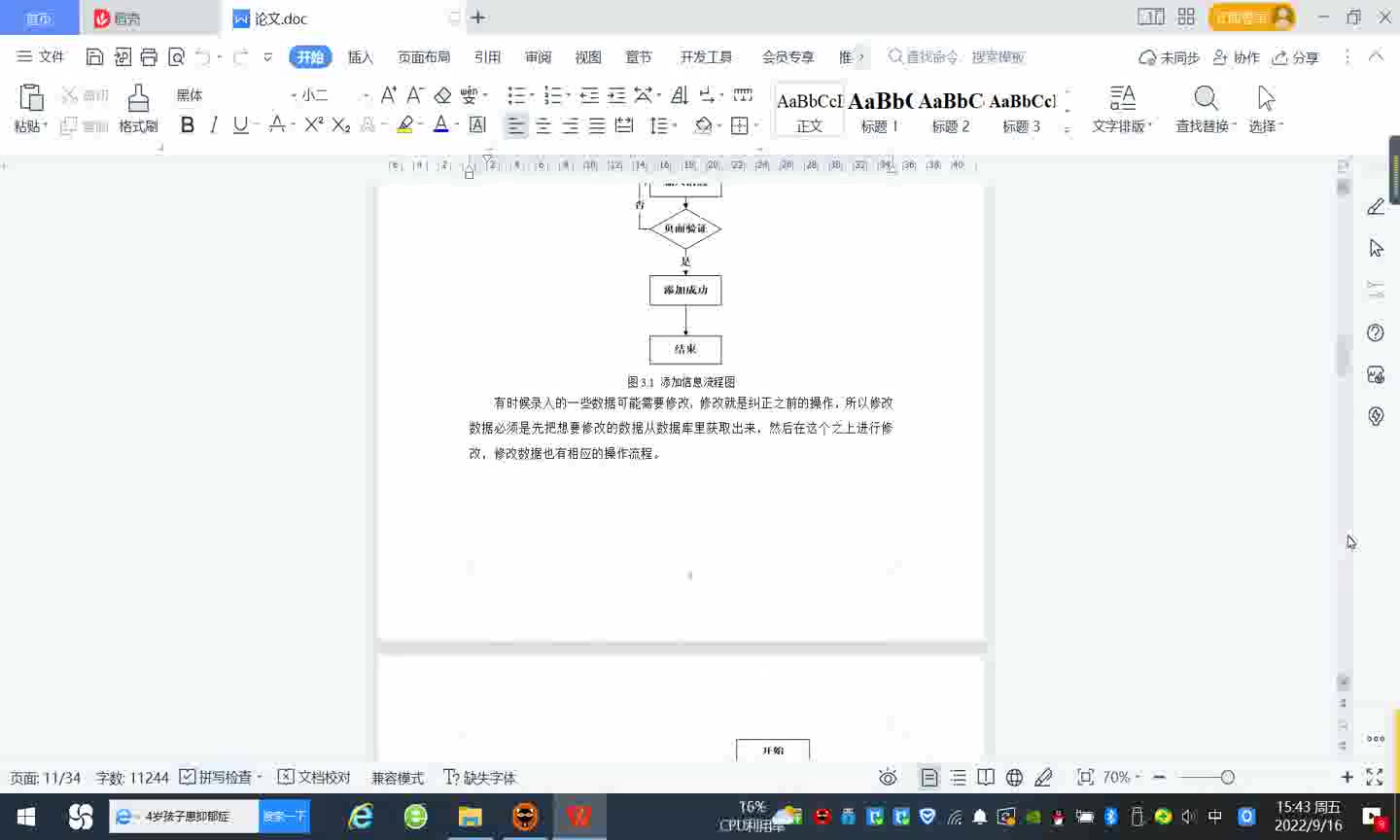Click the Print icon in quick toolbar

tap(149, 56)
